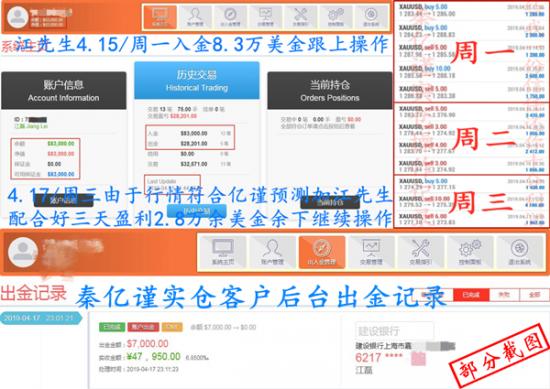Open 交易管理 chart icon in lower bar
The image size is (550, 389).
[371, 252]
